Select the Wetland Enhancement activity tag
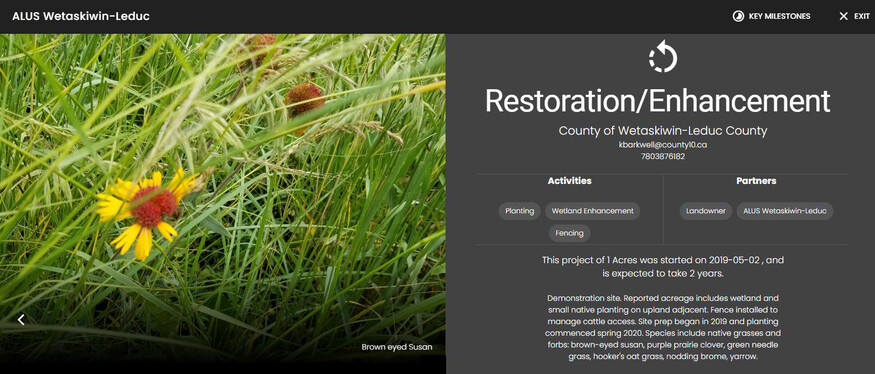Viewport: 875px width, 374px height. pyautogui.click(x=593, y=211)
